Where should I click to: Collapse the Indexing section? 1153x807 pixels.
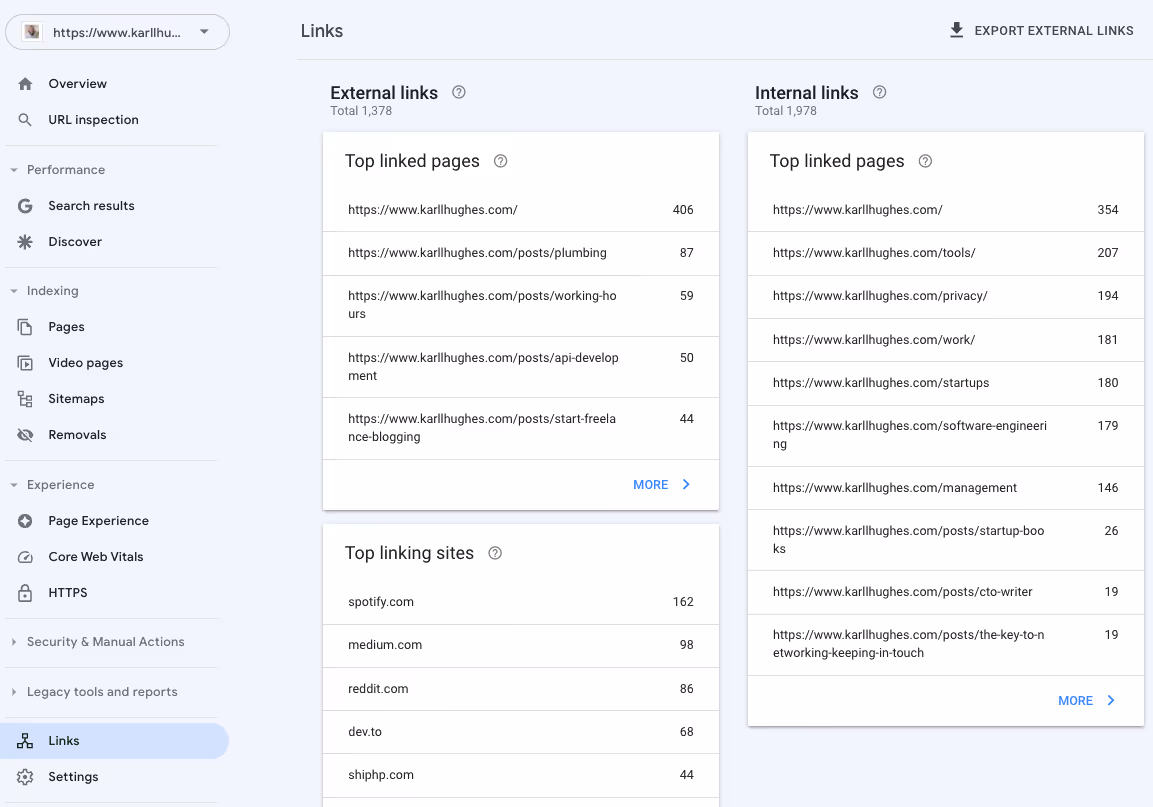coord(14,291)
